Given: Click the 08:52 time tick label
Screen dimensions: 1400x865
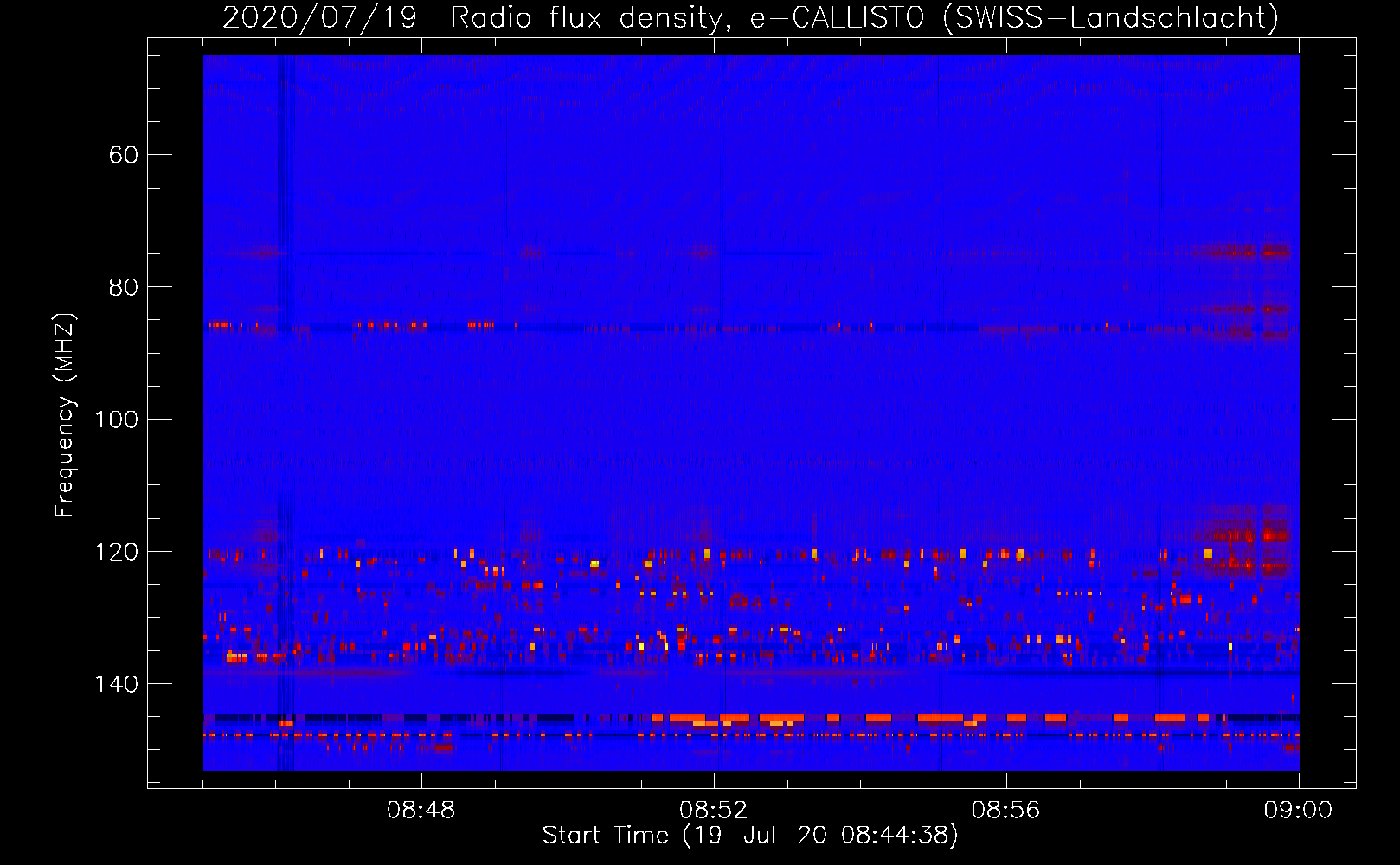Looking at the screenshot, I should click(714, 811).
